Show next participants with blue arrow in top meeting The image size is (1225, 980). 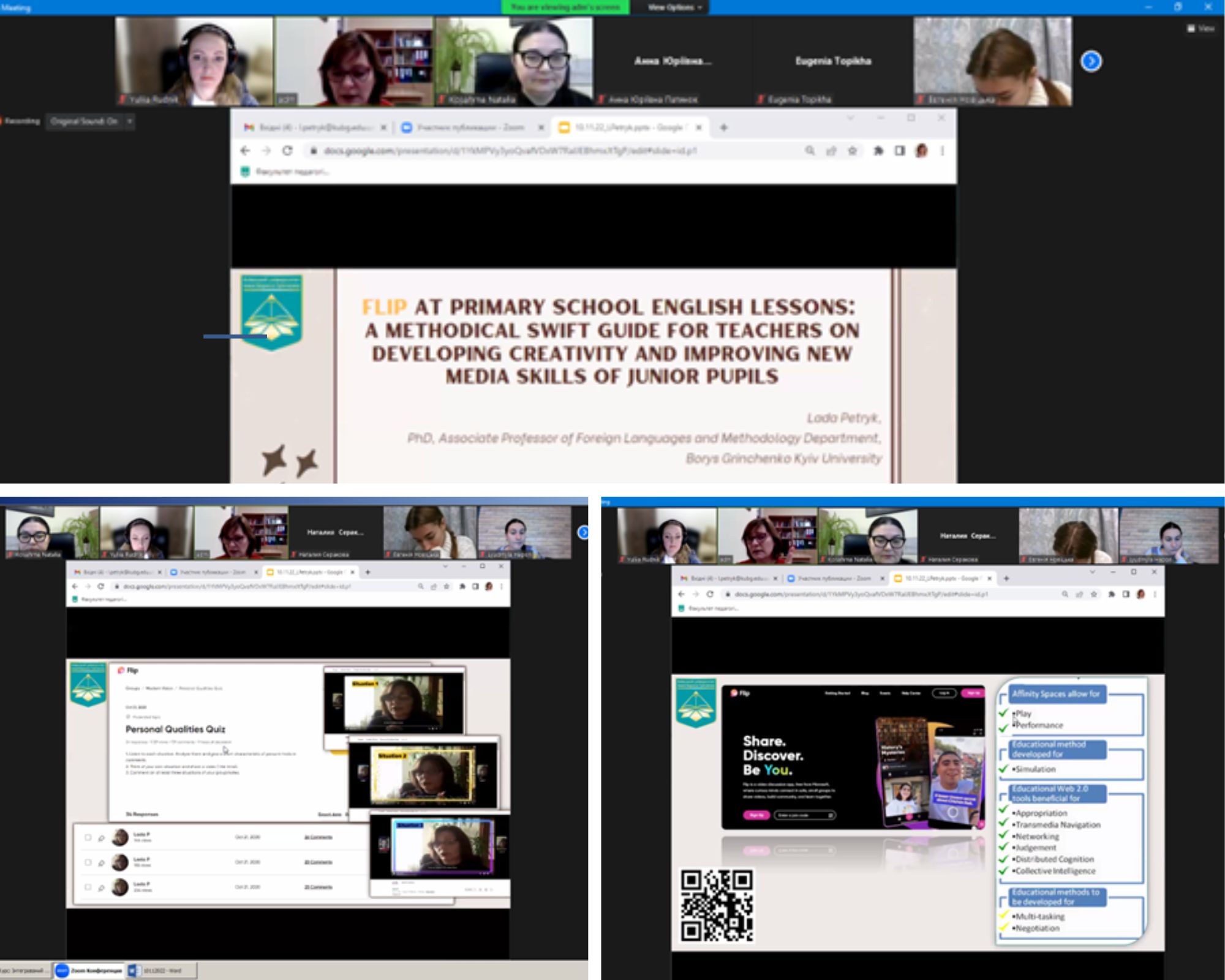click(x=1091, y=61)
